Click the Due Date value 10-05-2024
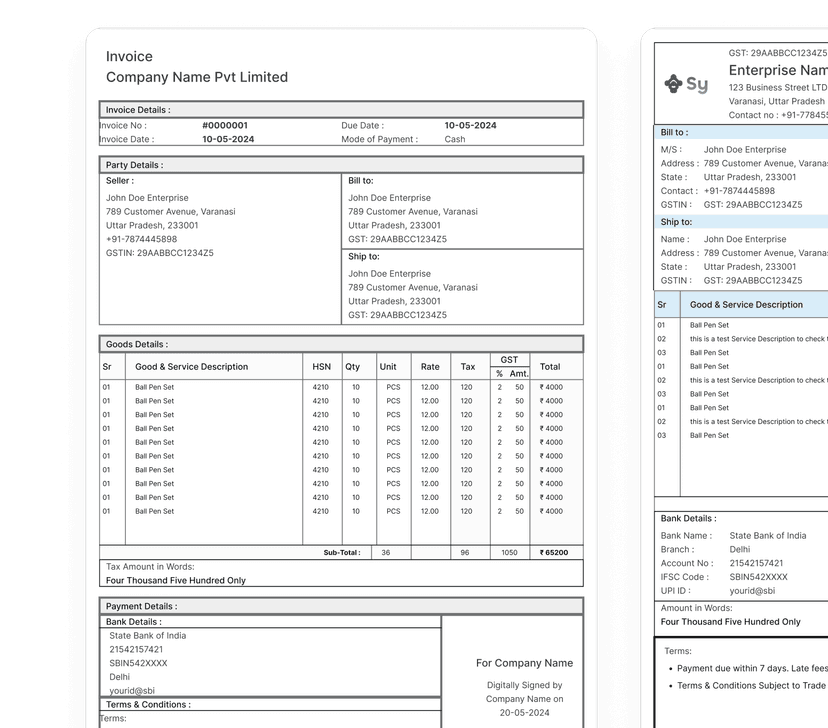Screen dimensions: 828x728 click(470, 126)
